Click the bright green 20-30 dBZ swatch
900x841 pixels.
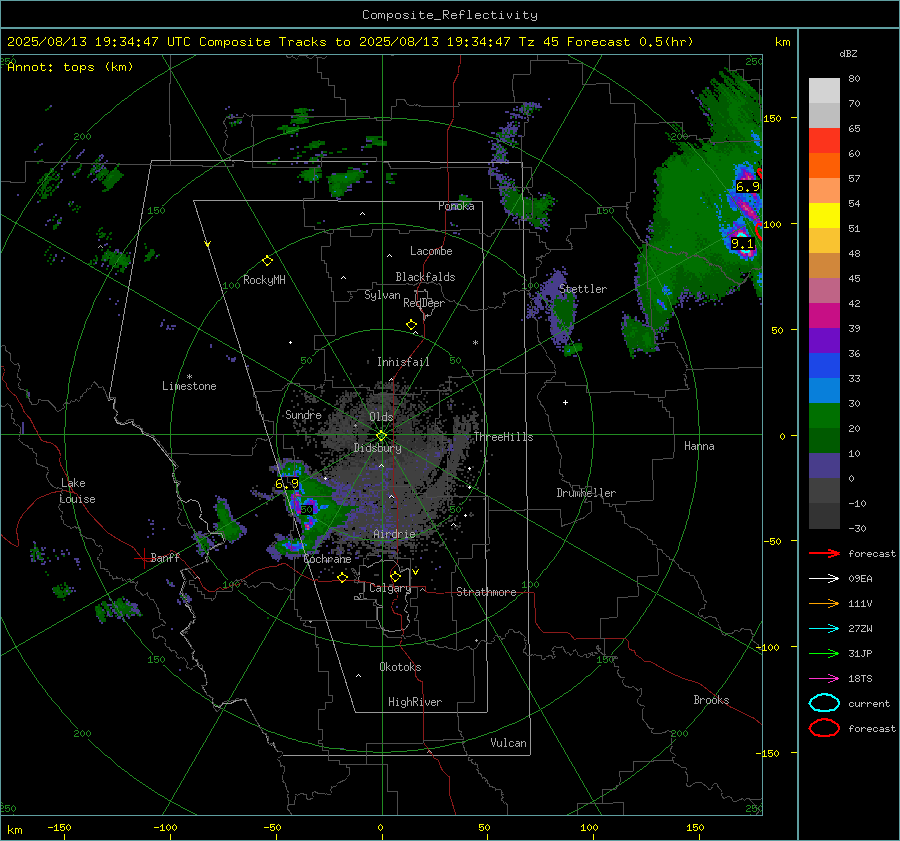(824, 416)
